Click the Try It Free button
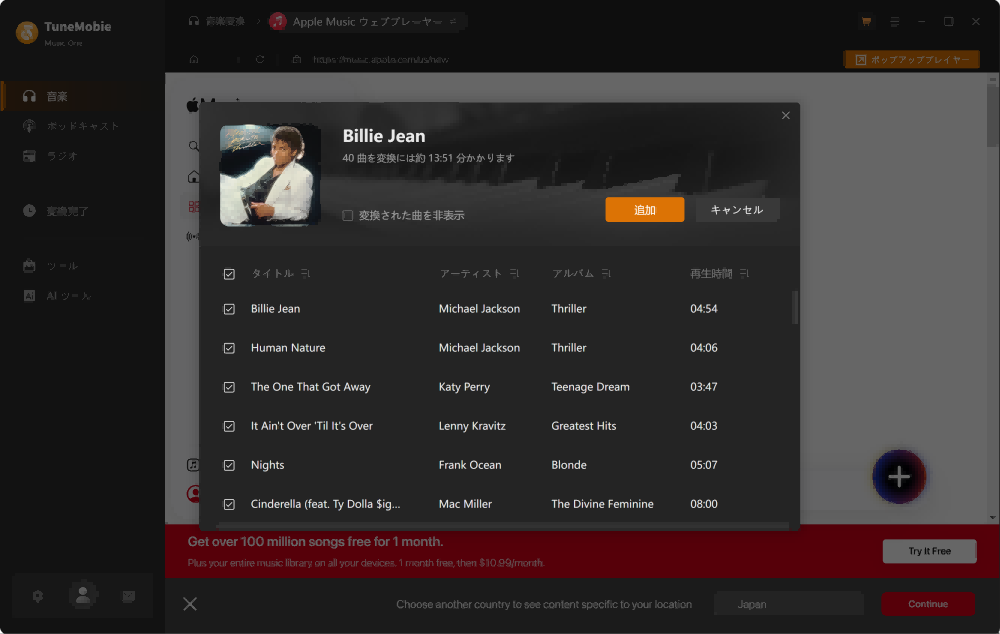Screen dimensions: 1000x634 click(929, 551)
